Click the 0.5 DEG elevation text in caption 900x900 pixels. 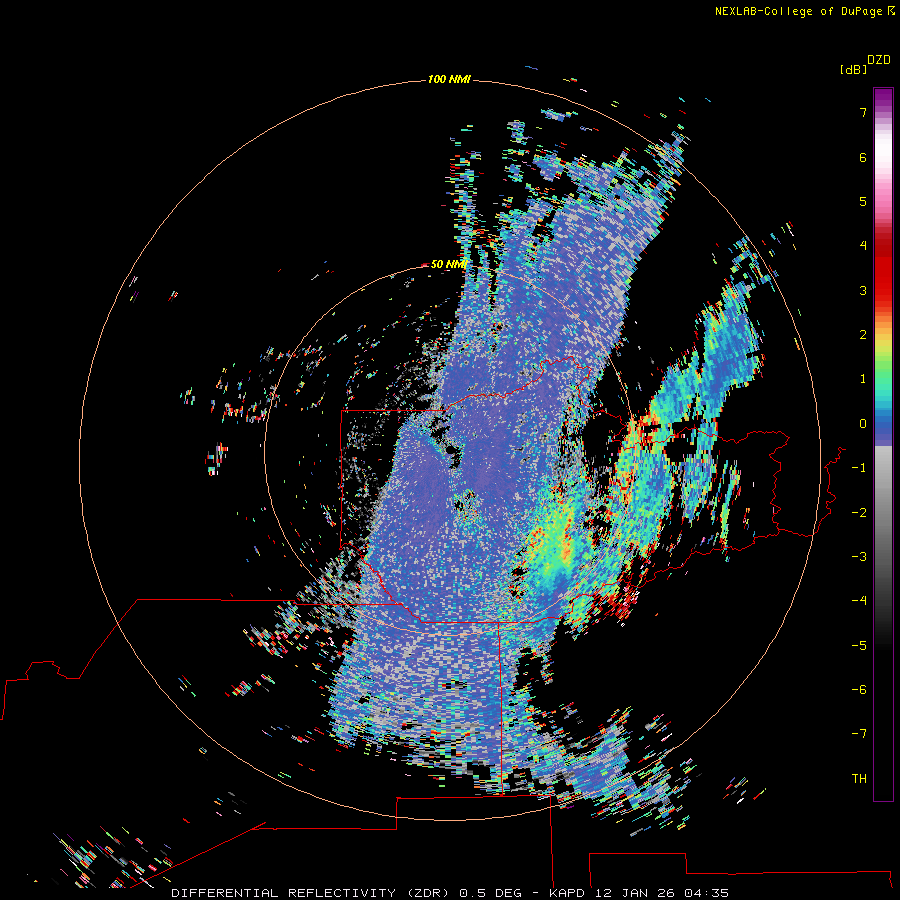click(x=491, y=893)
